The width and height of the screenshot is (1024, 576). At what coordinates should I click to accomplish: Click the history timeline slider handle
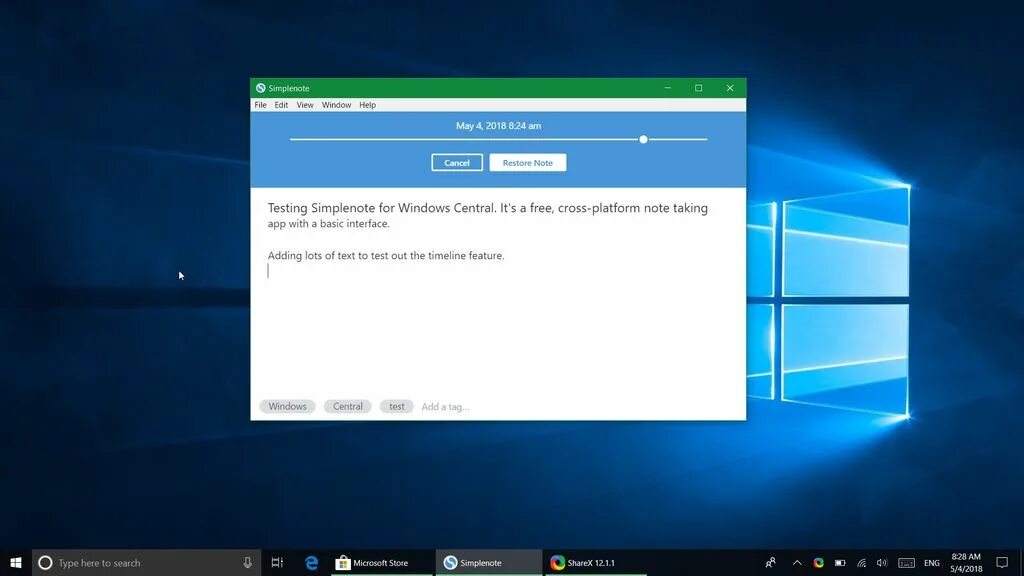pyautogui.click(x=643, y=139)
